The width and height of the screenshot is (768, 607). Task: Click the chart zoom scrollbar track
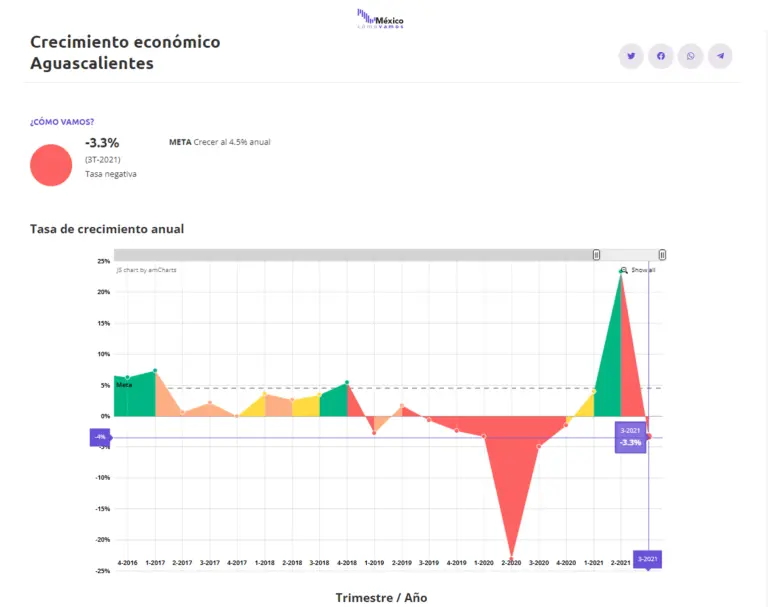[x=350, y=255]
